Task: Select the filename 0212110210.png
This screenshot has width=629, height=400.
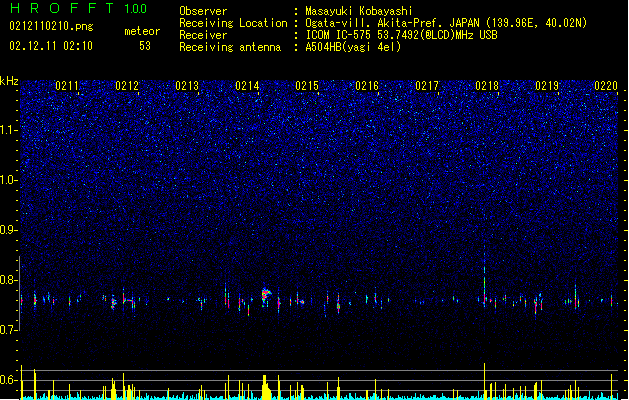Action: [x=51, y=26]
